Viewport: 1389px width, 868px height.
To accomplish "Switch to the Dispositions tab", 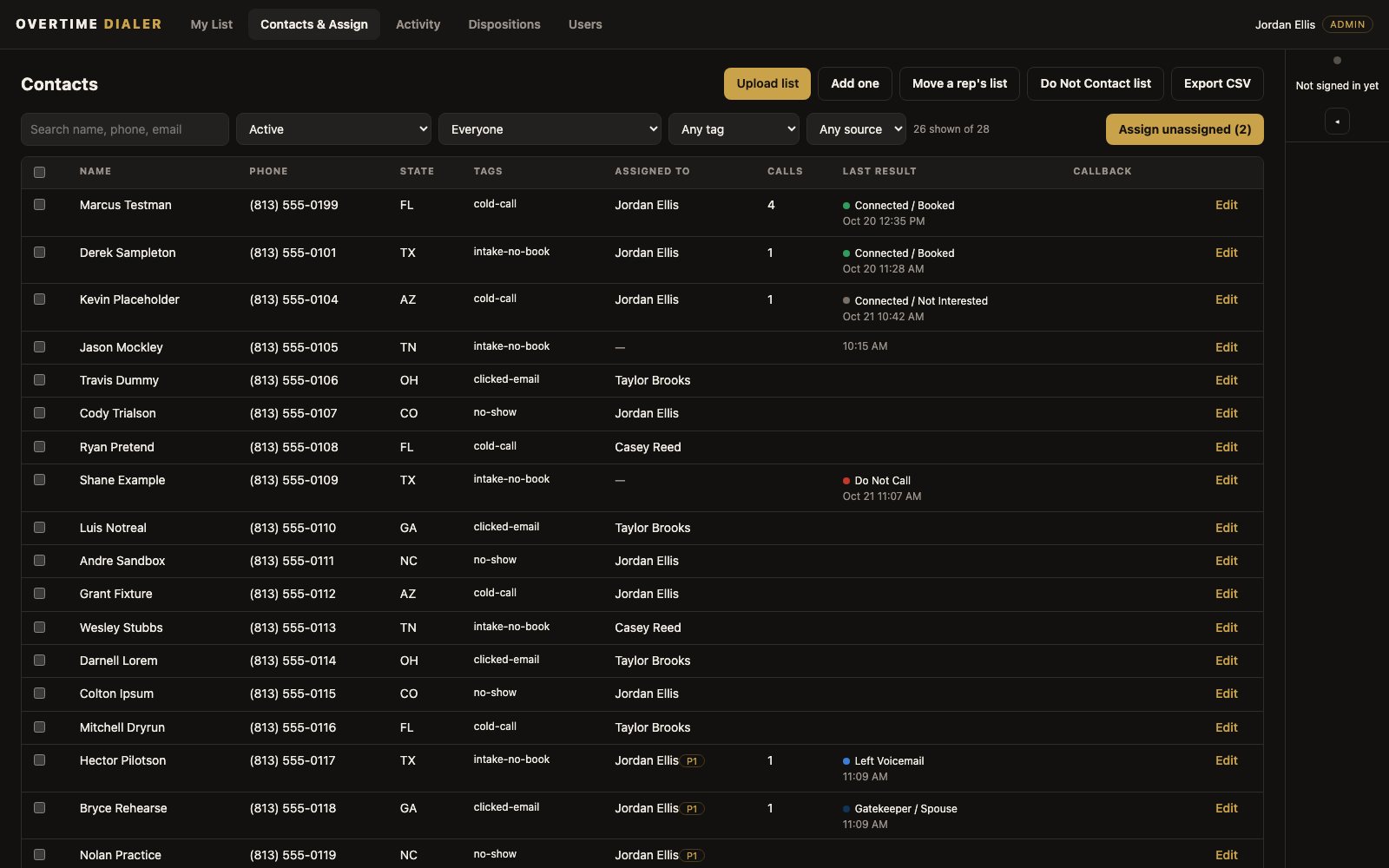I will [504, 24].
